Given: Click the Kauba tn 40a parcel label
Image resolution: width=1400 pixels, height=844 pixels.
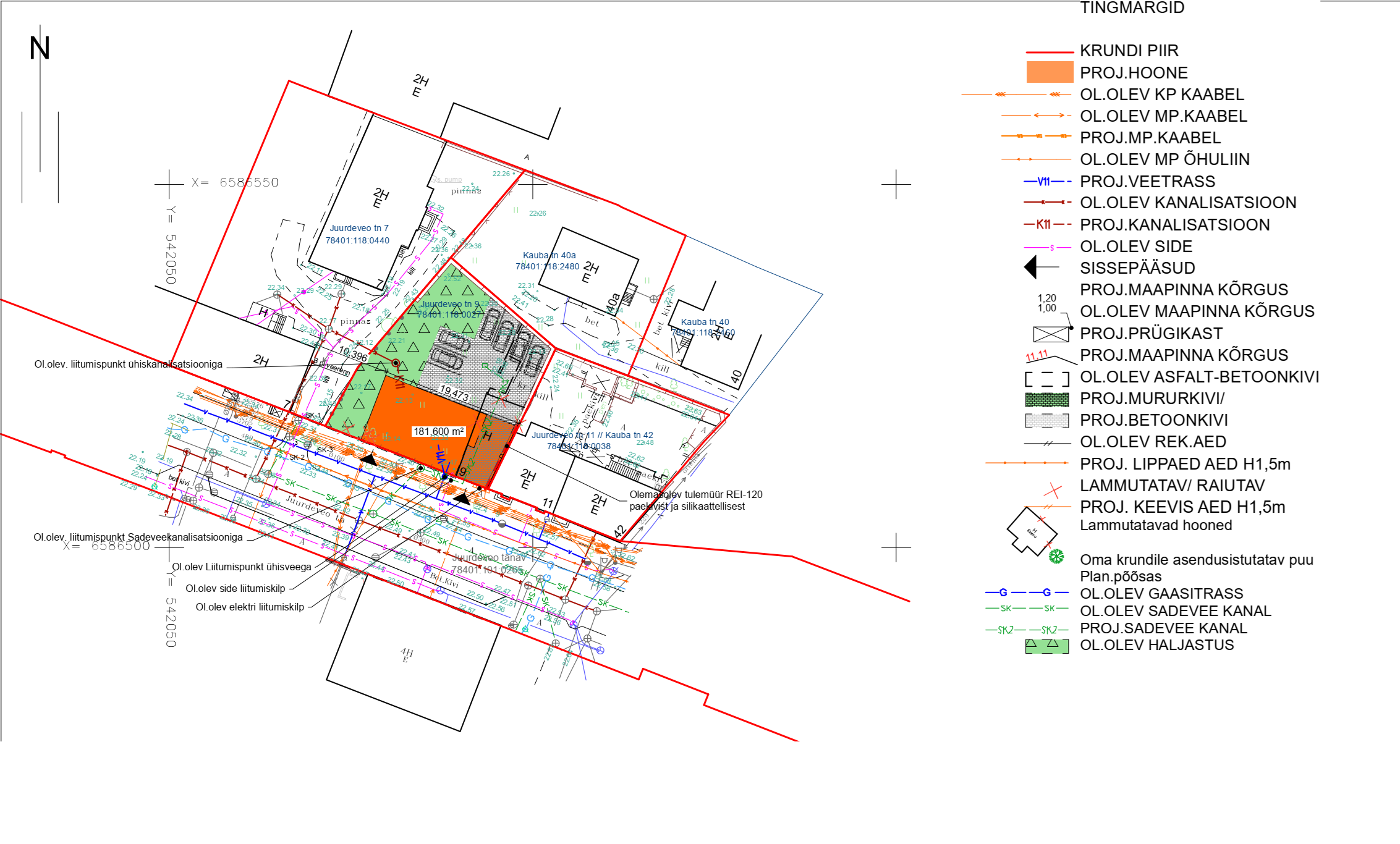Looking at the screenshot, I should click(x=549, y=255).
